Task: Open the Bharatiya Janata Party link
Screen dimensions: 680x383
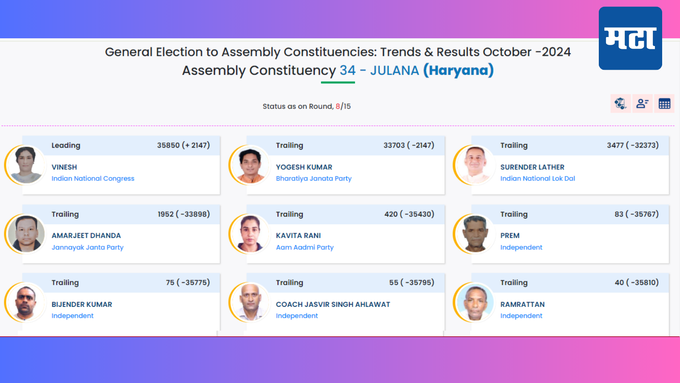Action: pos(314,178)
